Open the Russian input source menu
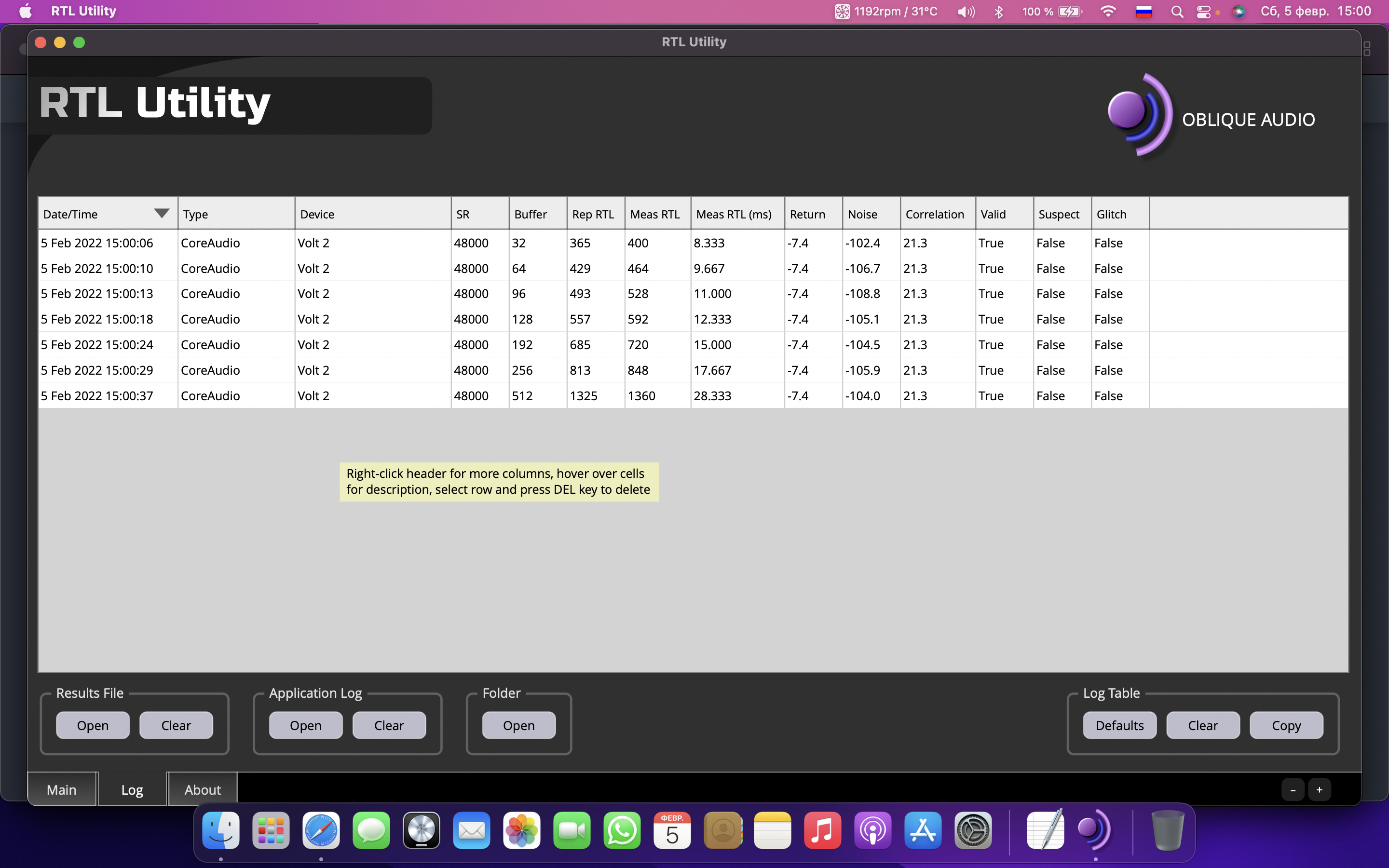Image resolution: width=1389 pixels, height=868 pixels. [x=1144, y=12]
